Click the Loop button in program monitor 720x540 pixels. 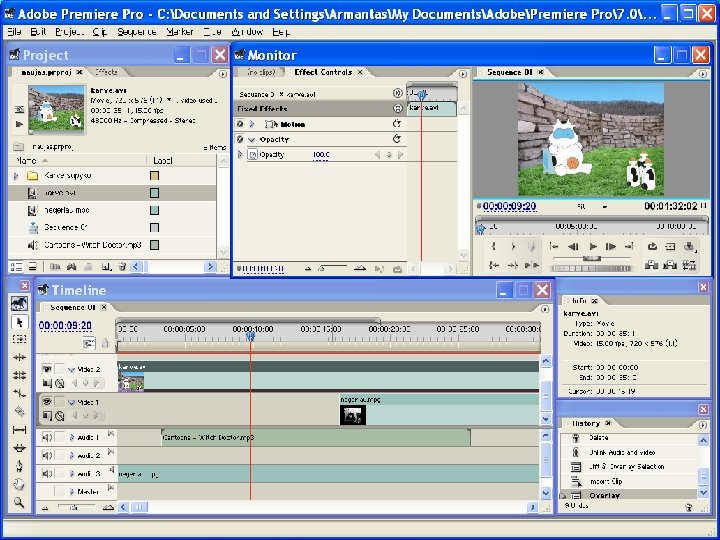tap(652, 247)
